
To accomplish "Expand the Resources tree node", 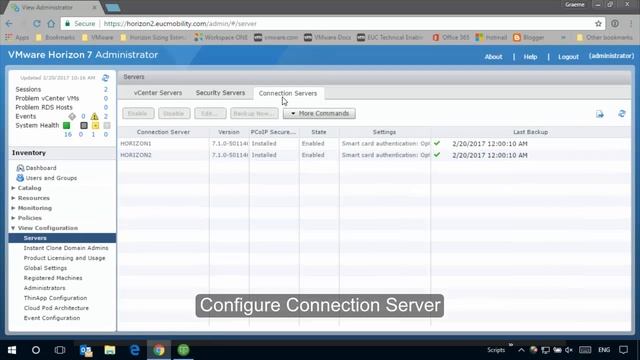I will [x=13, y=198].
